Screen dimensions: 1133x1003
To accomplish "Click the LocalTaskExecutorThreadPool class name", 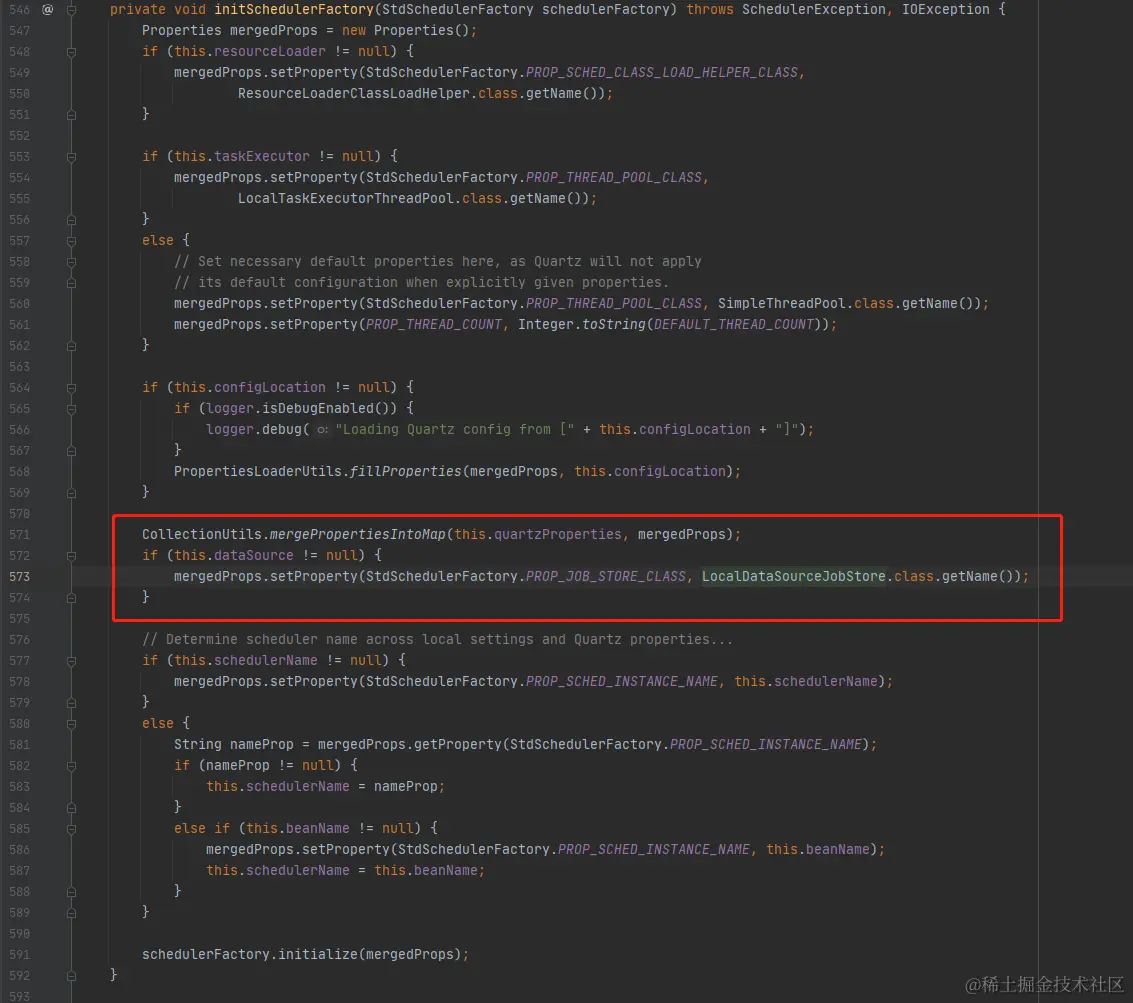I will tap(345, 198).
